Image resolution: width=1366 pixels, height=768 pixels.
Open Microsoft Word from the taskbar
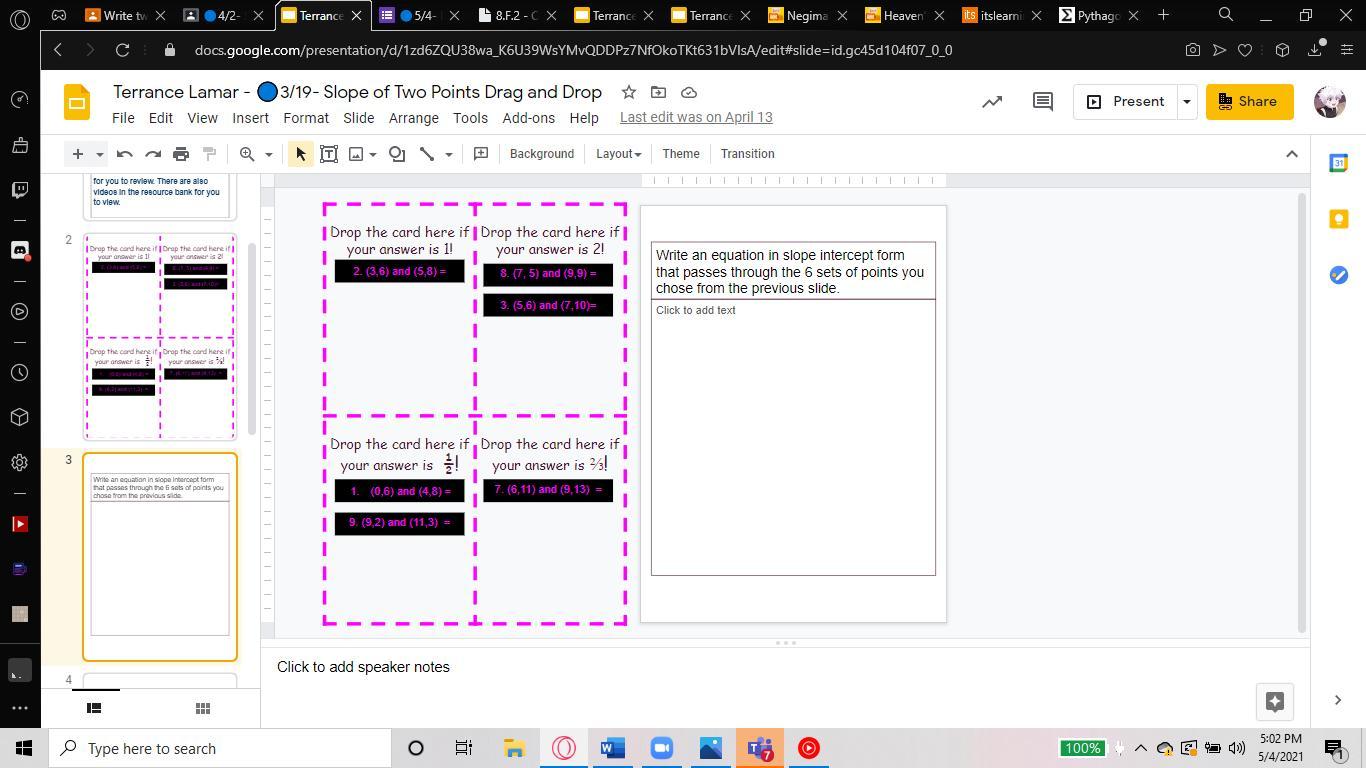613,748
